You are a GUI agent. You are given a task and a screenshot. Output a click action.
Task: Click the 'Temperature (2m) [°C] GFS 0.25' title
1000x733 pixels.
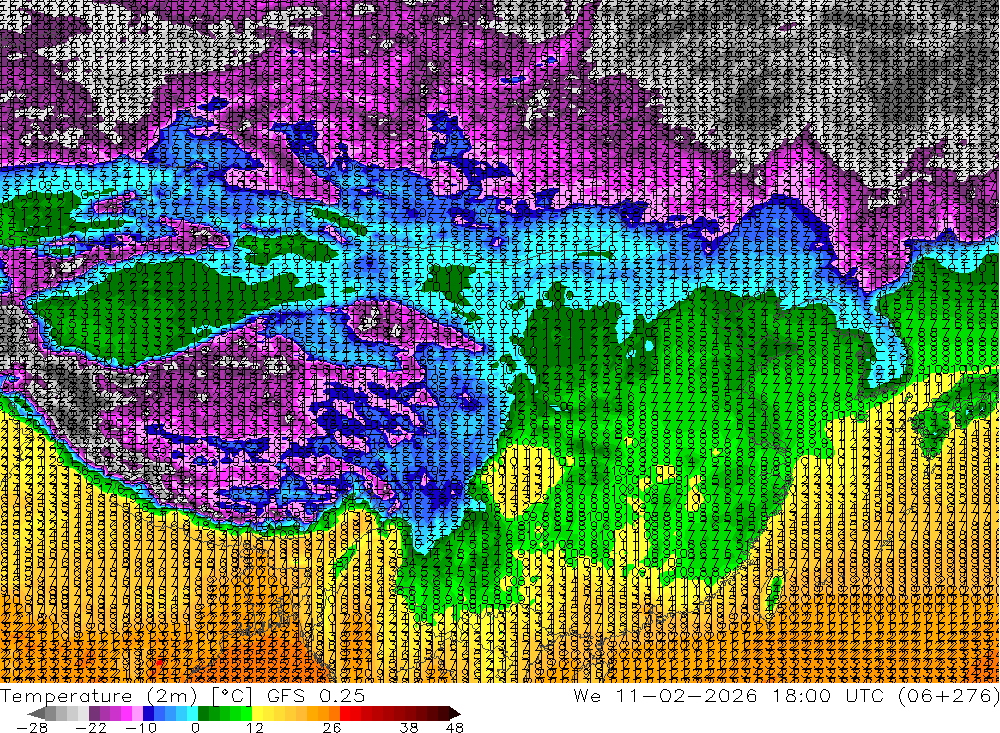[x=182, y=695]
